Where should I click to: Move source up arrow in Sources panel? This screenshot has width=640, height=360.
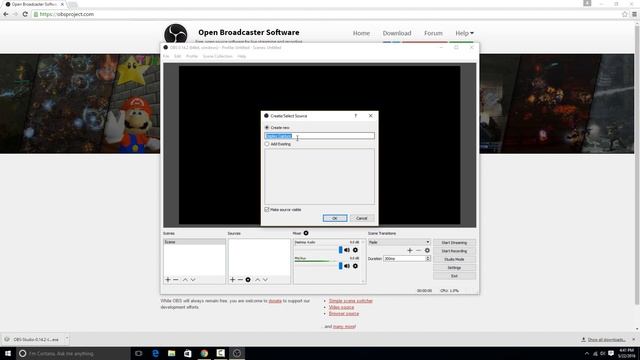click(258, 280)
